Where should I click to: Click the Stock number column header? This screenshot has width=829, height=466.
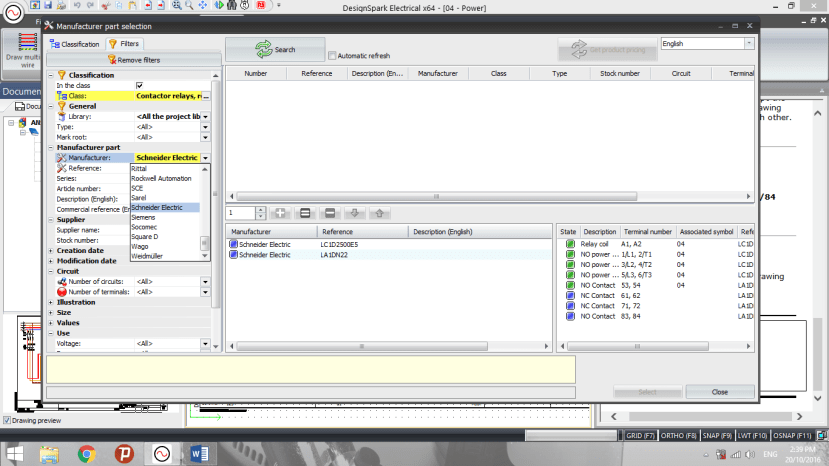coord(620,74)
